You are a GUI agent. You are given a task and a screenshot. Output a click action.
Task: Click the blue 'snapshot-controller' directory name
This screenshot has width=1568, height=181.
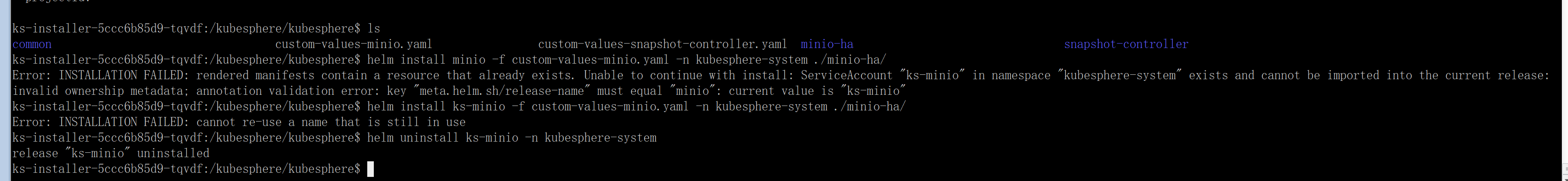[x=1126, y=44]
